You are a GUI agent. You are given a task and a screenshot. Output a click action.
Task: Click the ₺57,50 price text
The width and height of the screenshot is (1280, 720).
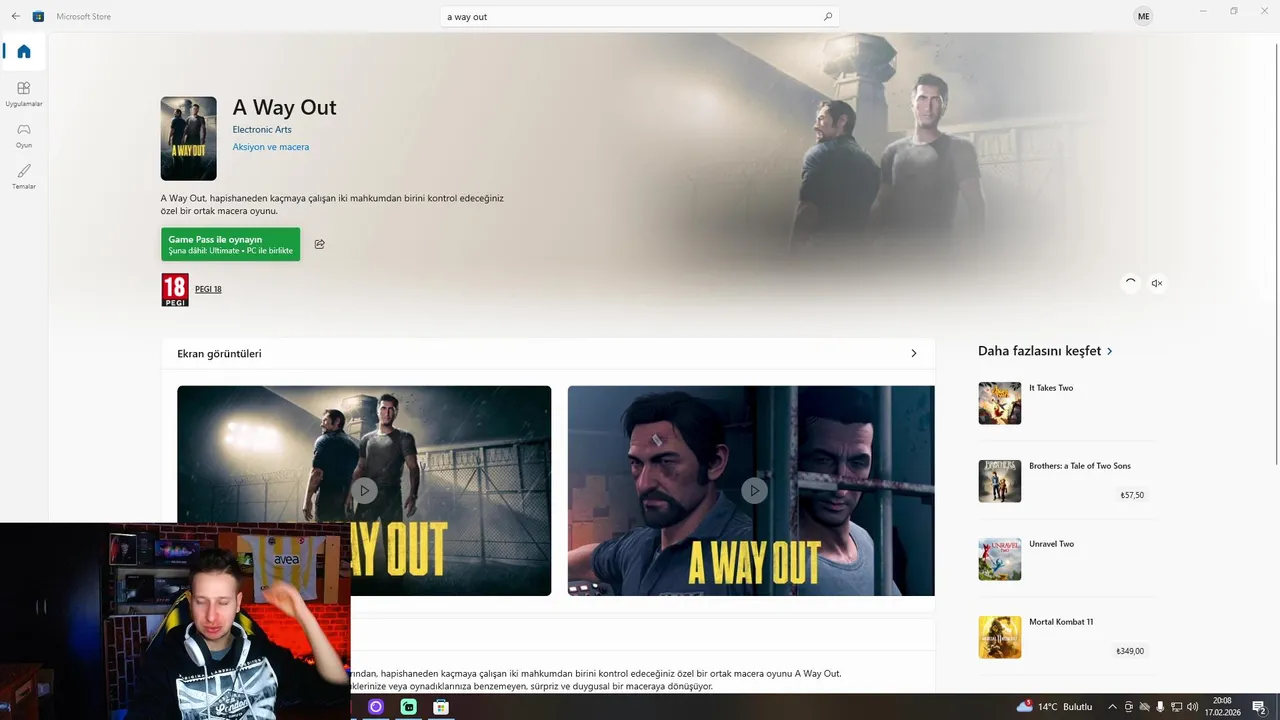[x=1132, y=495]
